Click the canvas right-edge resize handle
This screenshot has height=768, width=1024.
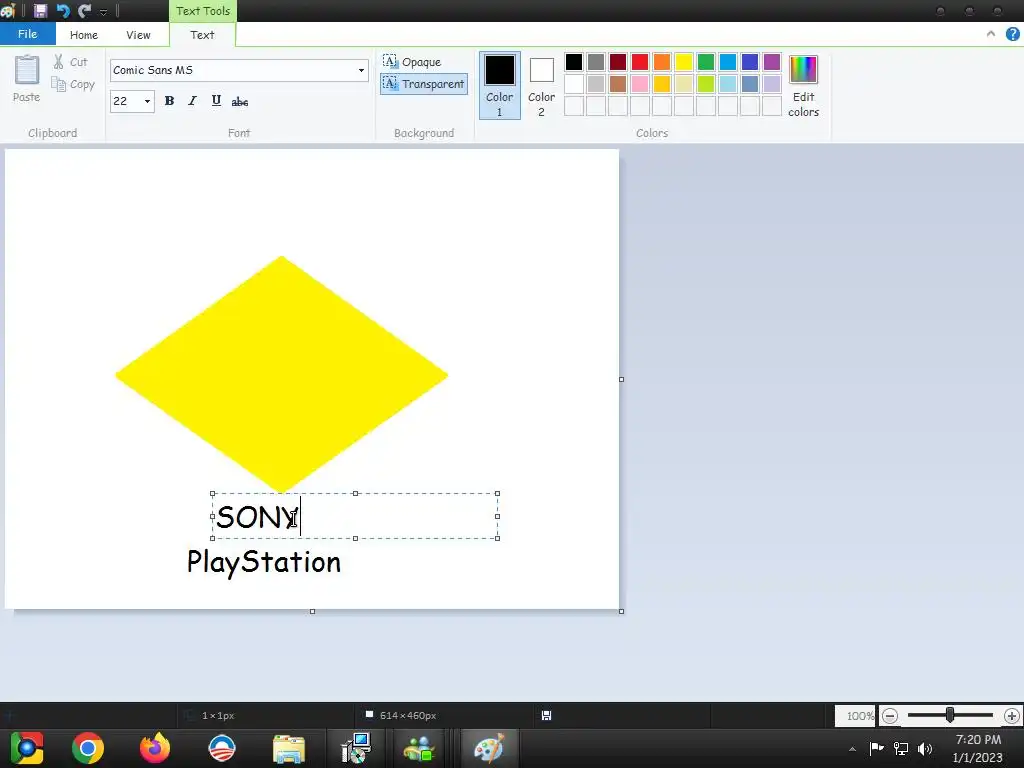[621, 379]
